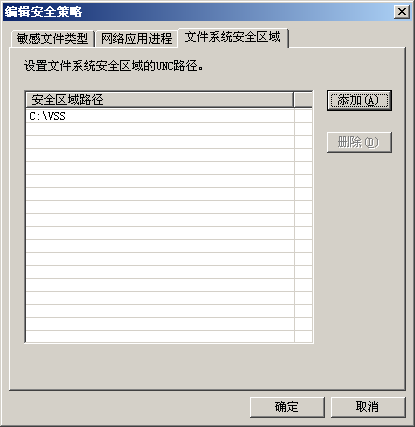Click the gray panel area below the path list
The image size is (415, 427).
[207, 366]
